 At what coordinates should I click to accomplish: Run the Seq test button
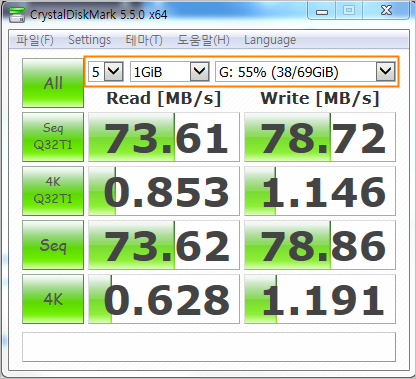coord(53,245)
